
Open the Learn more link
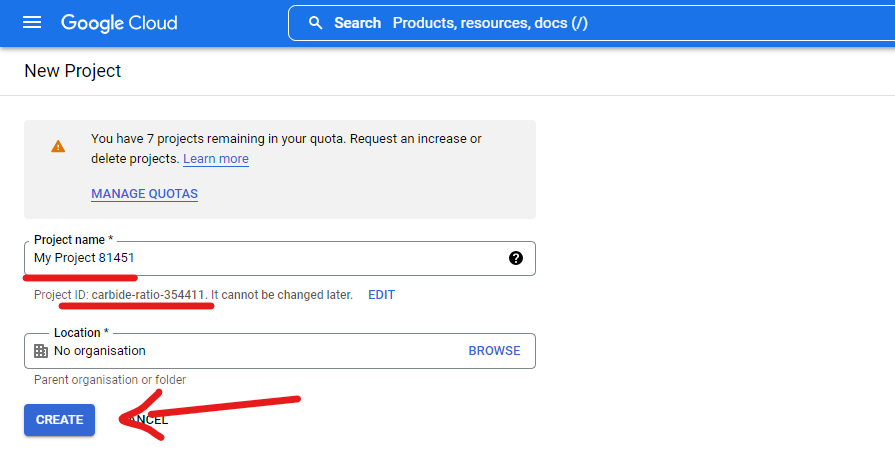[216, 159]
